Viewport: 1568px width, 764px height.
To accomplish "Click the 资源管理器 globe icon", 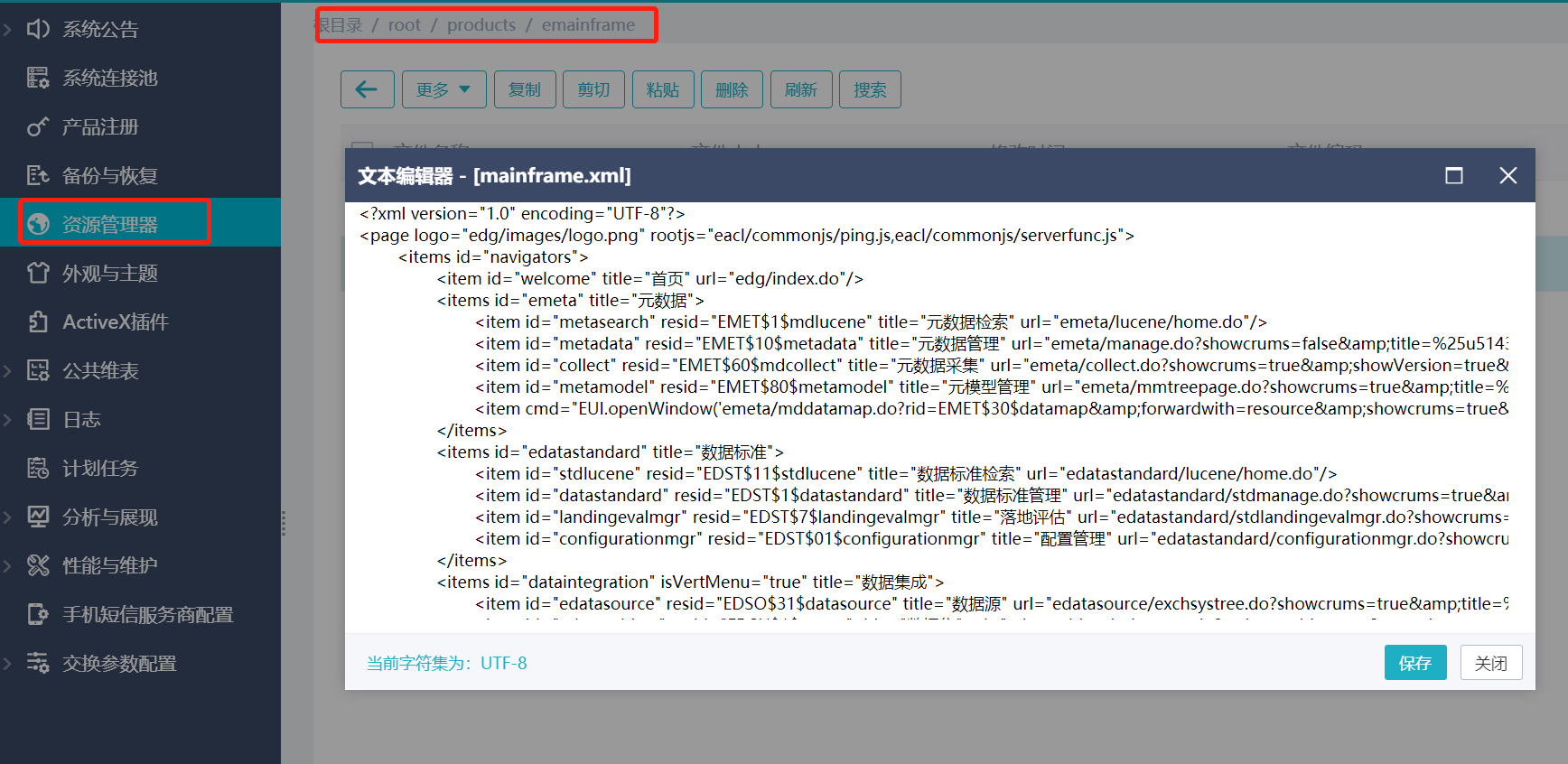I will 38,224.
